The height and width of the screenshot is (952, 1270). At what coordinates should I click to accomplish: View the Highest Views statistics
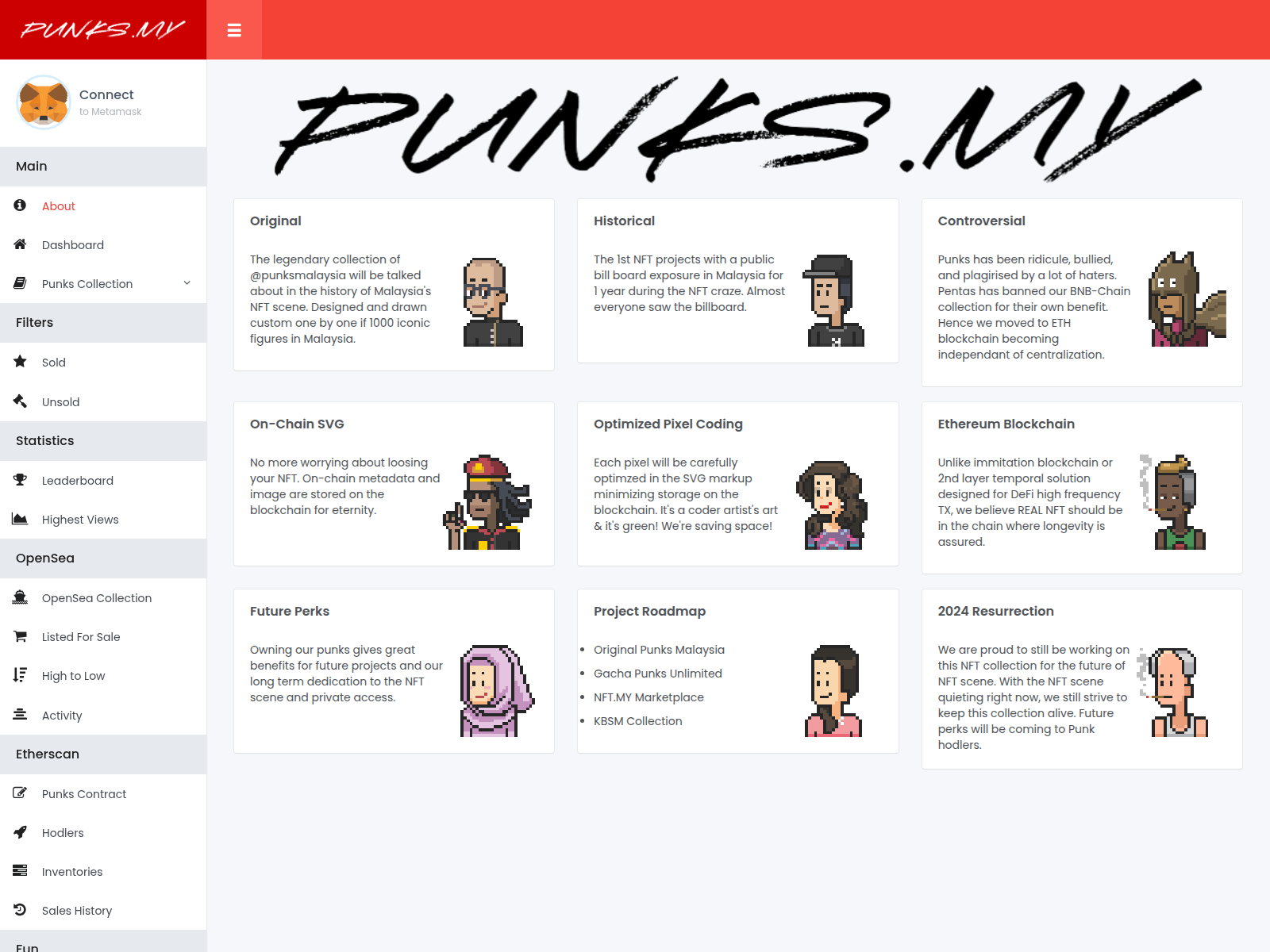[x=103, y=520]
